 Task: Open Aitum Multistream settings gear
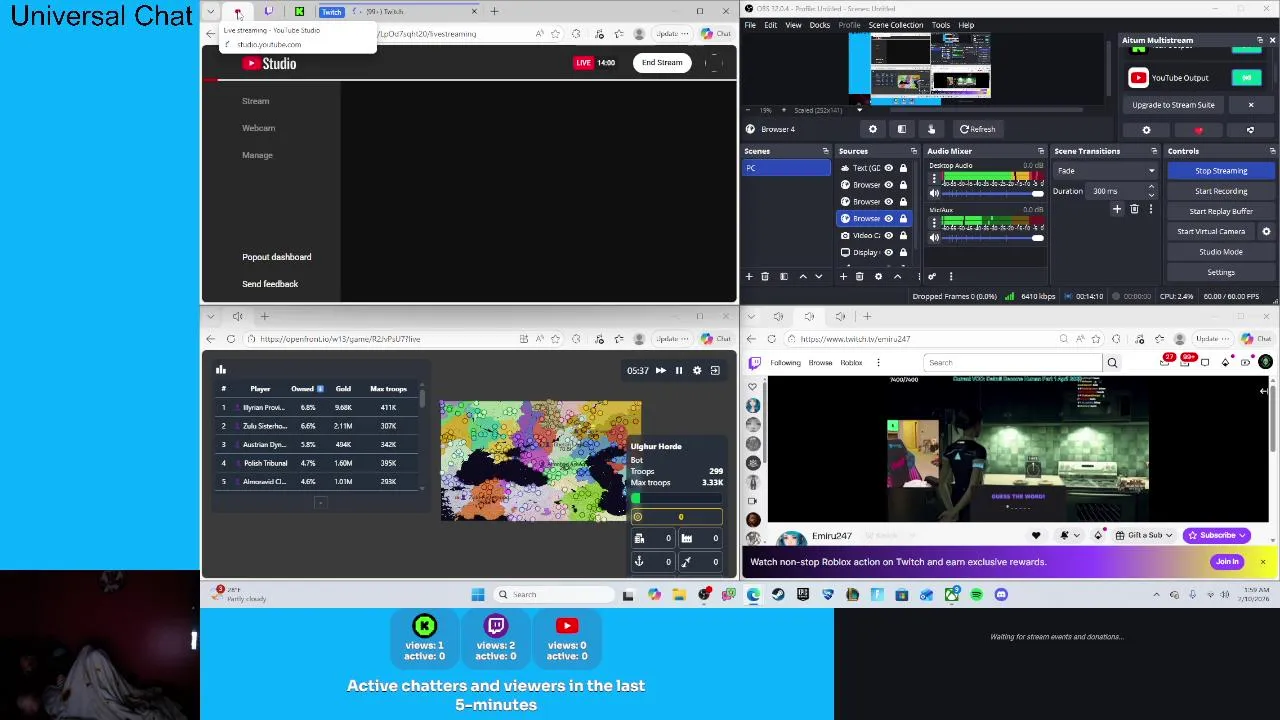(1147, 130)
